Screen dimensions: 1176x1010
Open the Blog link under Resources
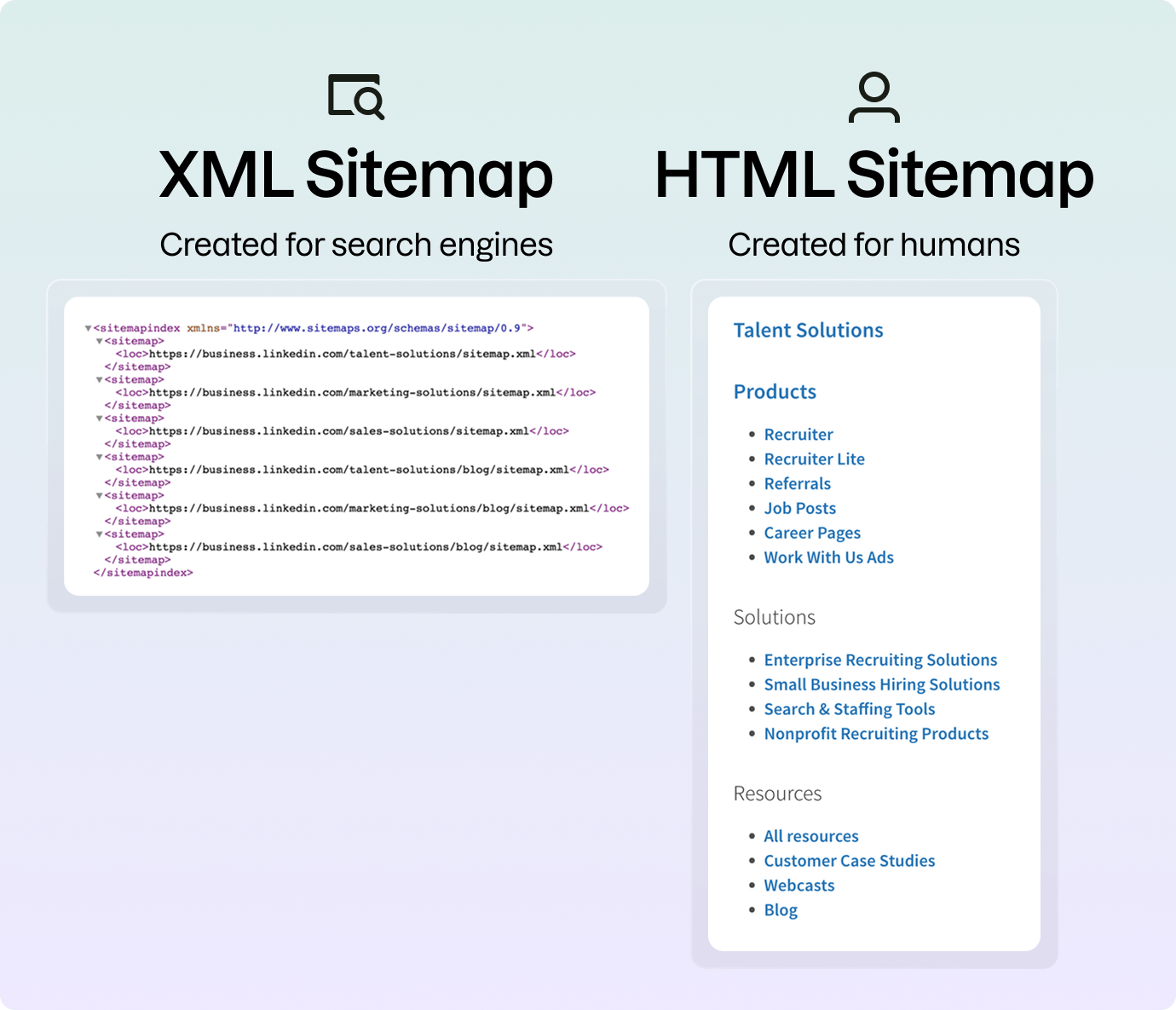(x=781, y=910)
